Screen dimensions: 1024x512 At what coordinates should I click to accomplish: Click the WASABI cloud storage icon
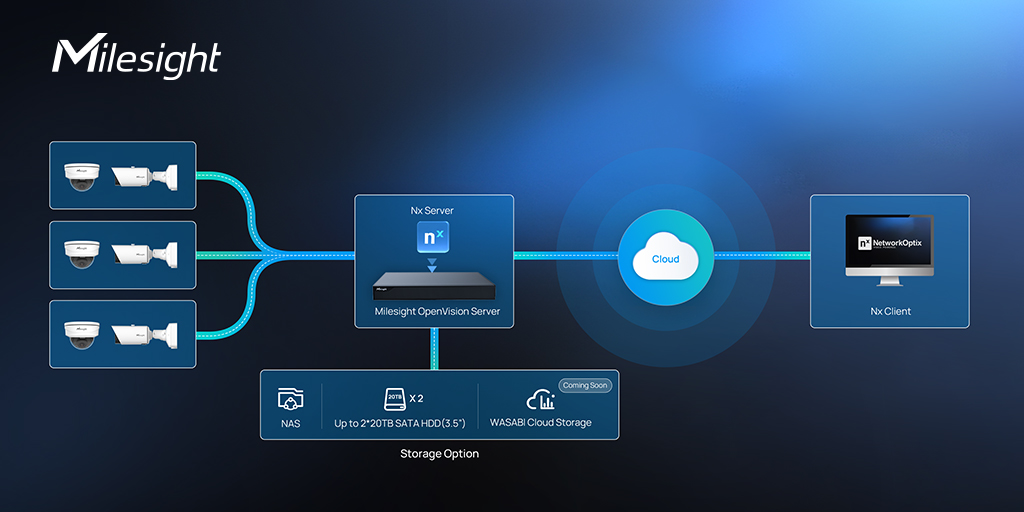(540, 400)
